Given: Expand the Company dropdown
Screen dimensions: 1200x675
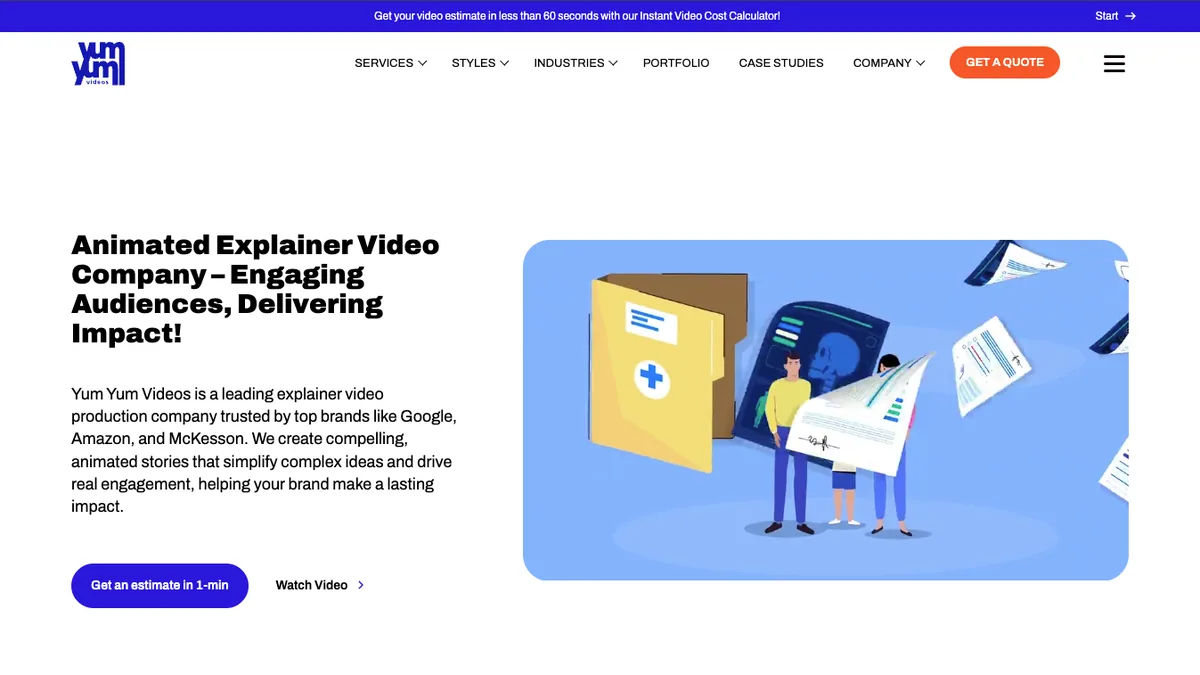Looking at the screenshot, I should [x=889, y=63].
